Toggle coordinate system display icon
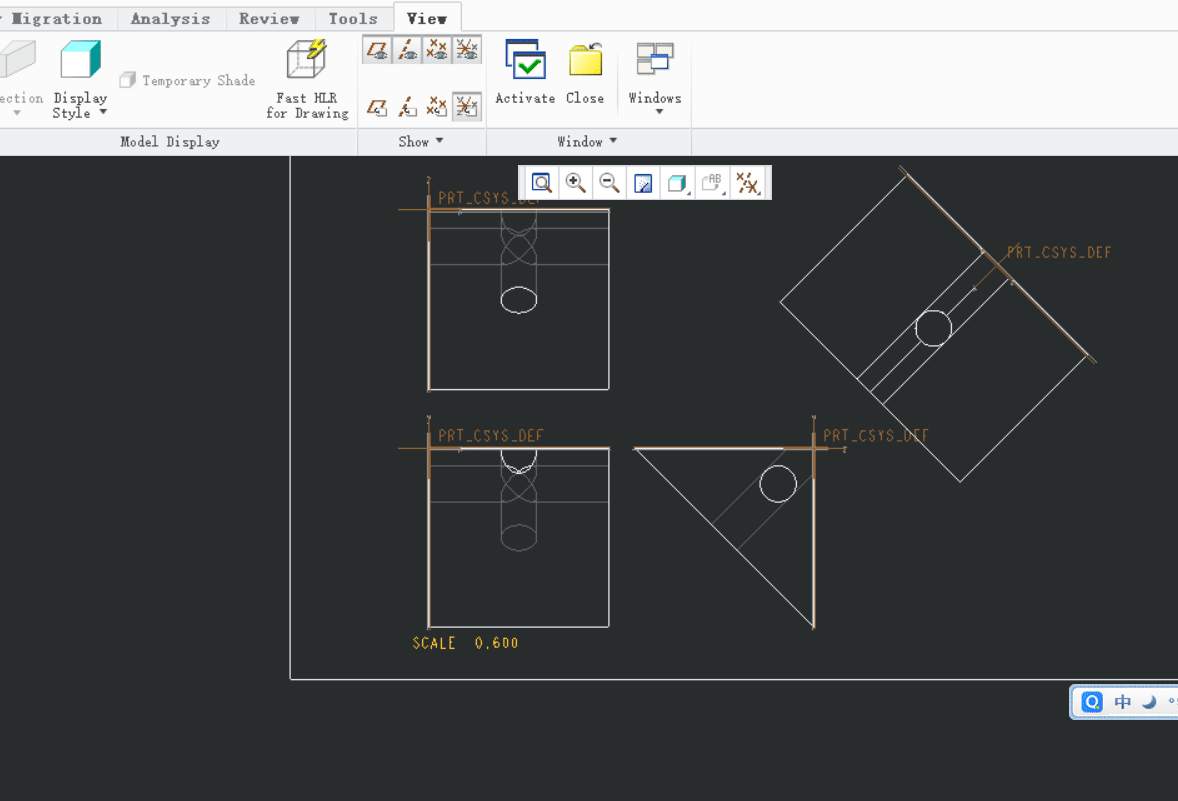1178x801 pixels. (467, 50)
